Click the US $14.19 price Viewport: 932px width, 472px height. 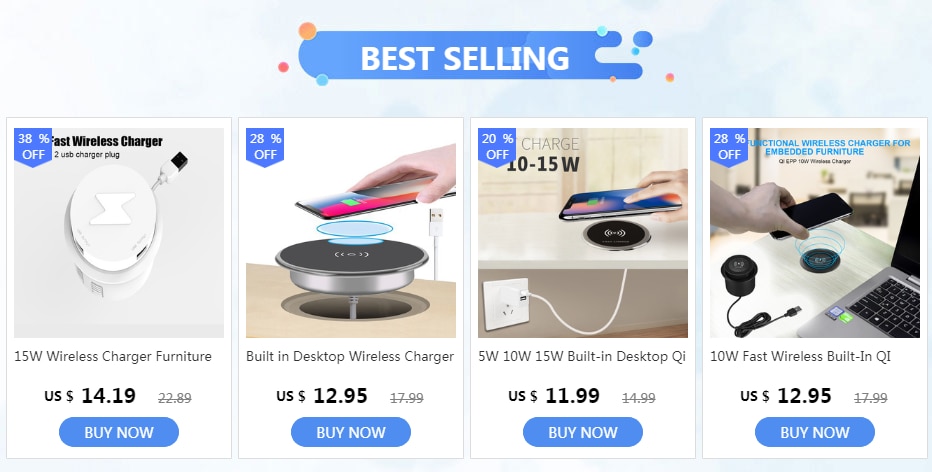90,396
